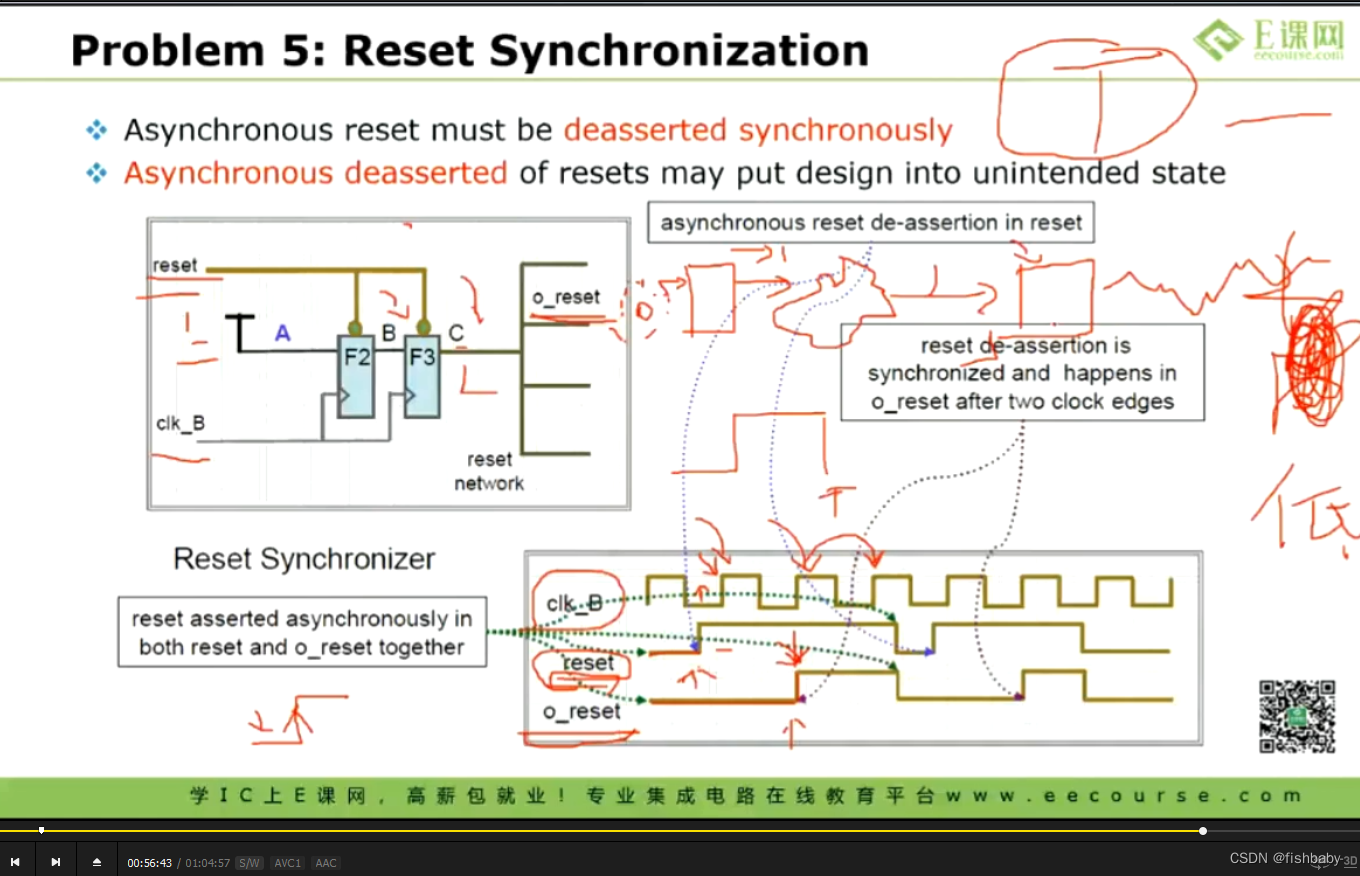Click the blue 'A' signal label
This screenshot has width=1360, height=876.
pyautogui.click(x=283, y=334)
